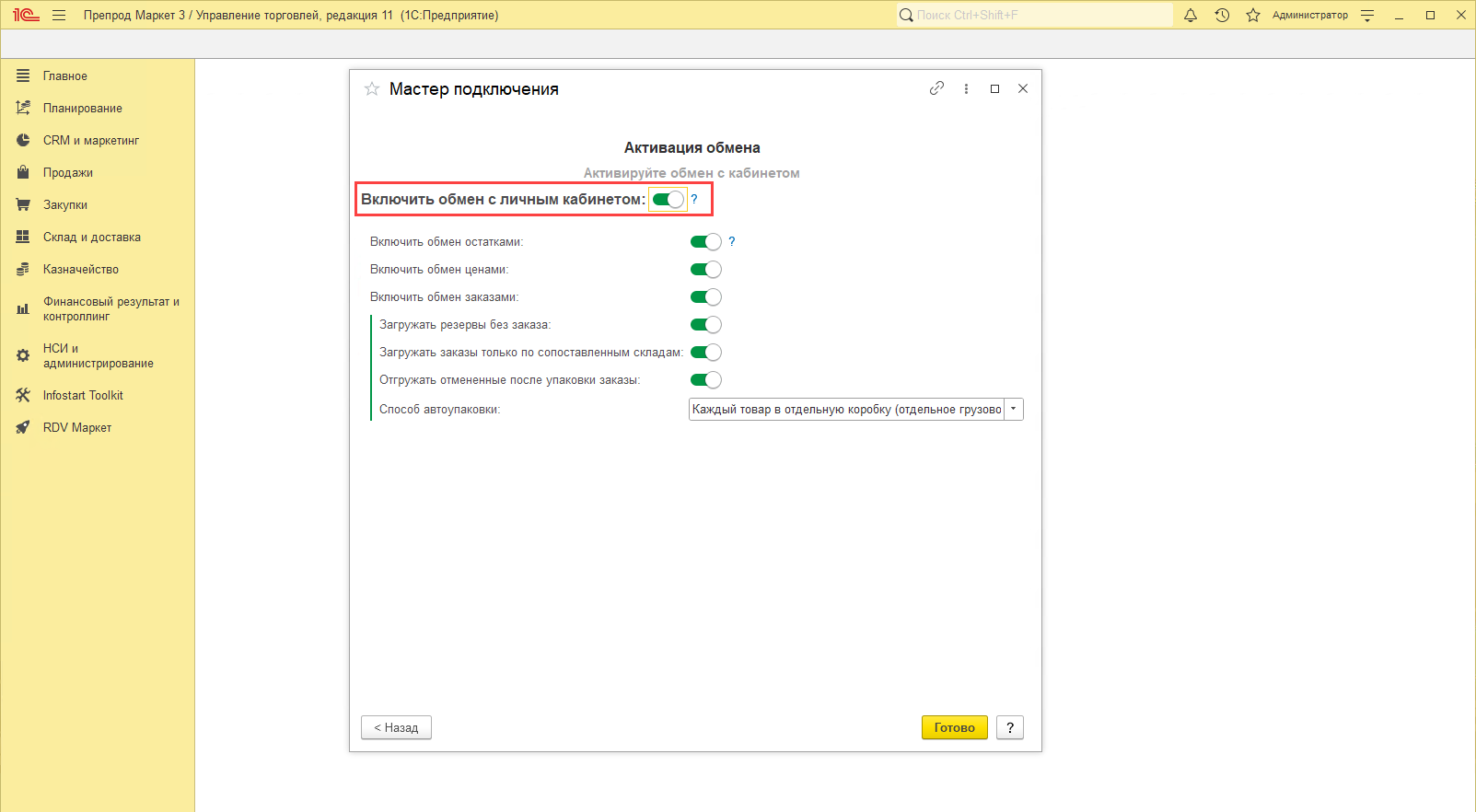Turn off Загружать резервы без заказа
The image size is (1476, 812).
click(705, 325)
